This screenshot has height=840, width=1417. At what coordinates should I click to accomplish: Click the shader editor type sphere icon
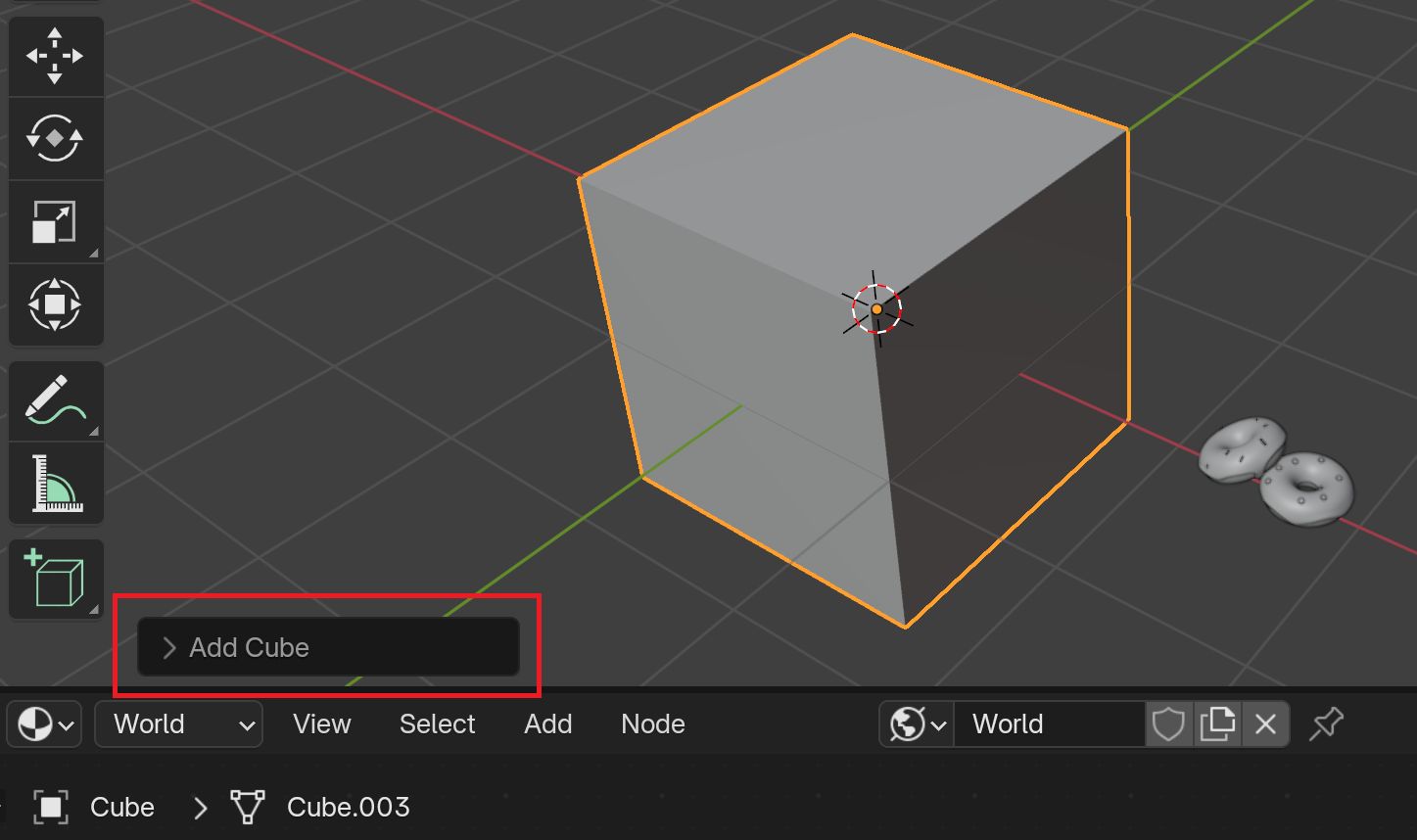point(44,724)
